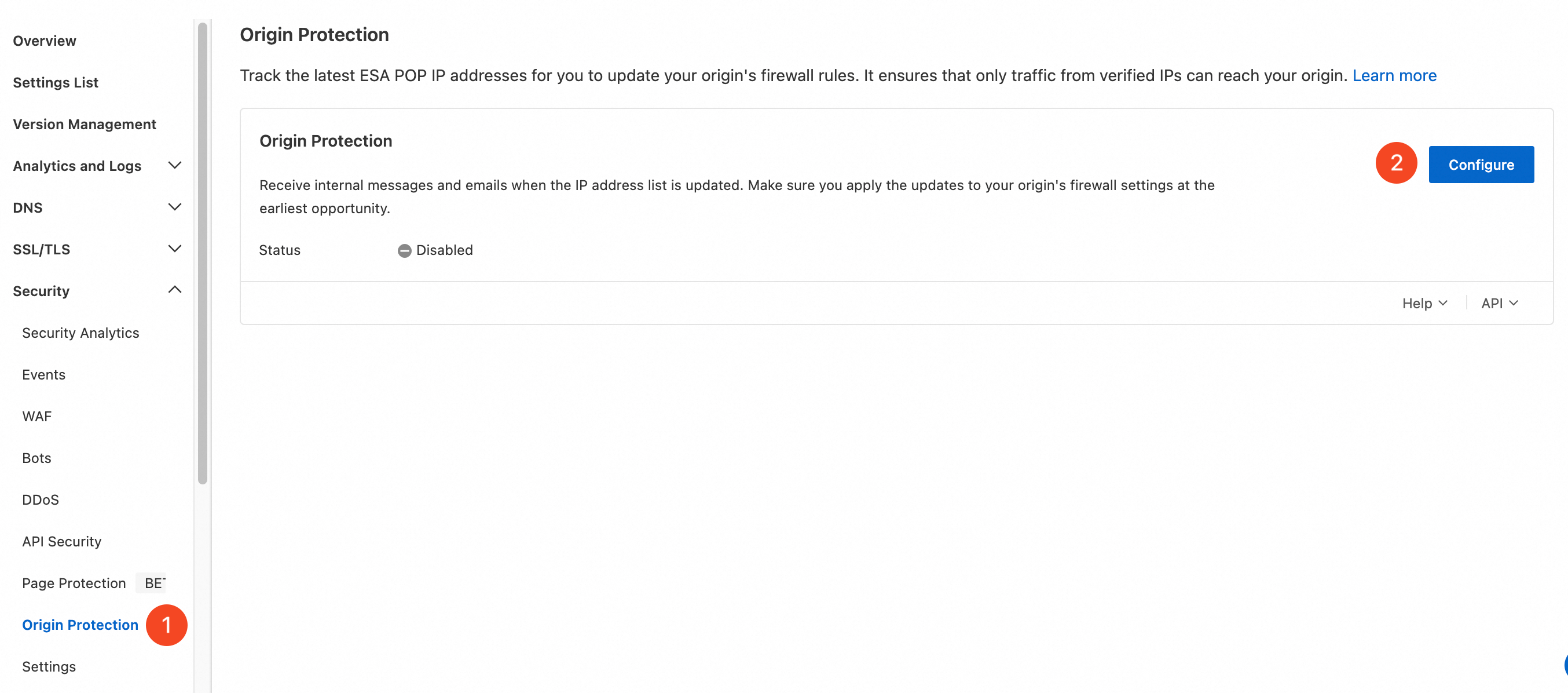Follow the Learn more link
Screen dimensions: 1568x693
[x=1394, y=75]
